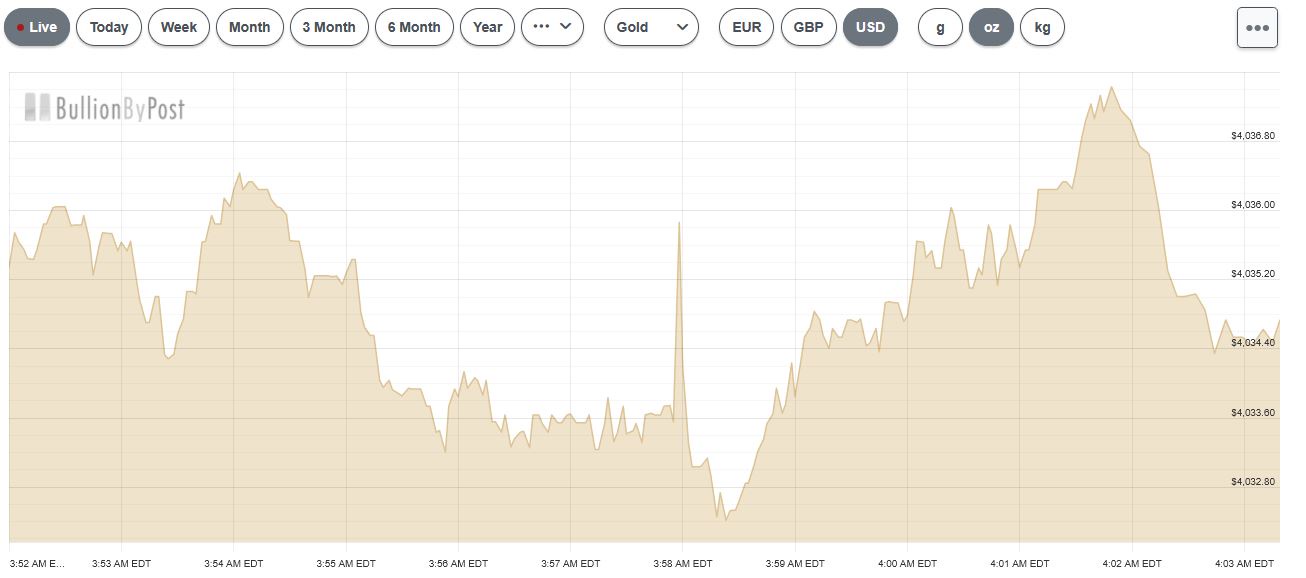Open the three-dot chart options menu

1257,28
